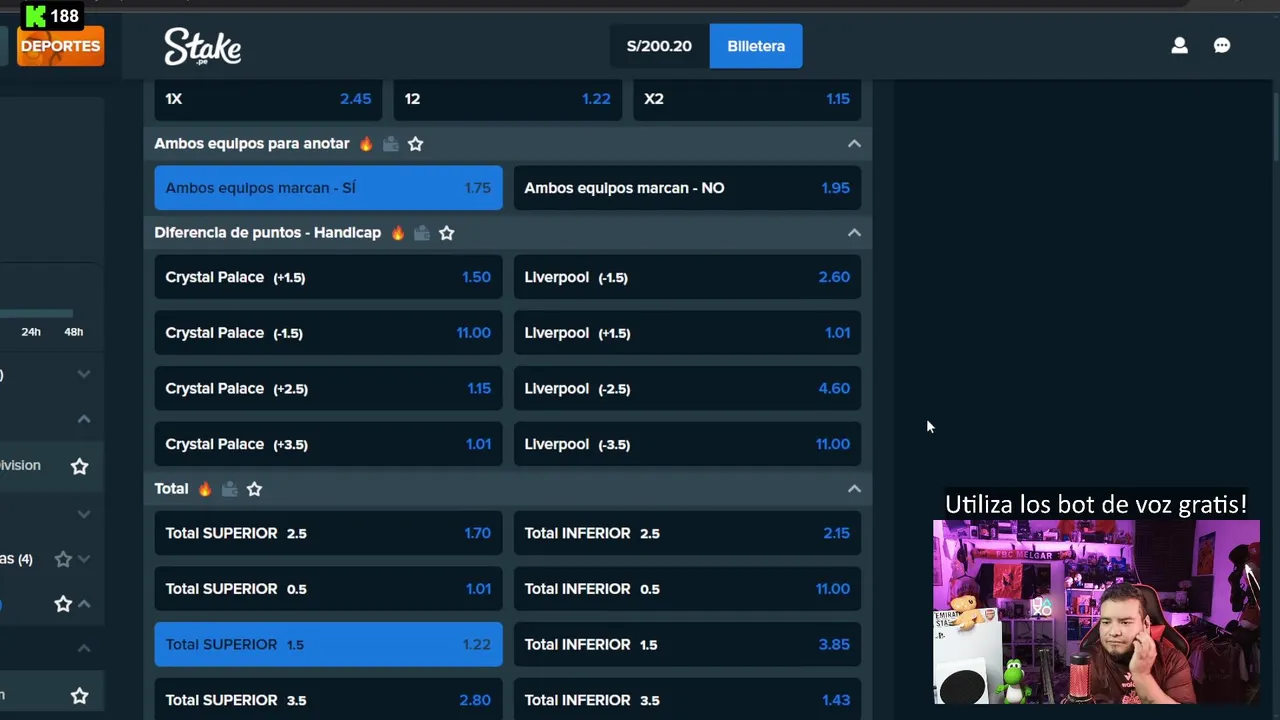Pick double chance 12 at 1.22
Image resolution: width=1280 pixels, height=720 pixels.
pos(507,99)
